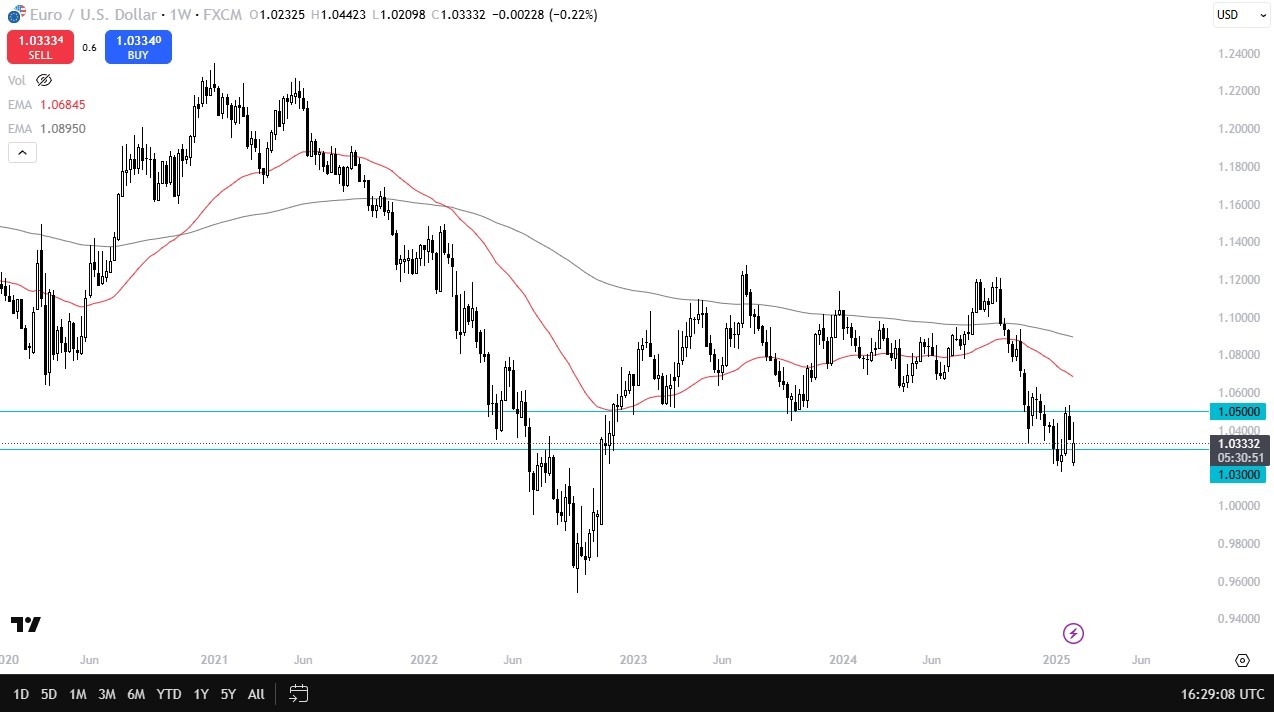1274x712 pixels.
Task: Select the All time range
Action: [256, 693]
